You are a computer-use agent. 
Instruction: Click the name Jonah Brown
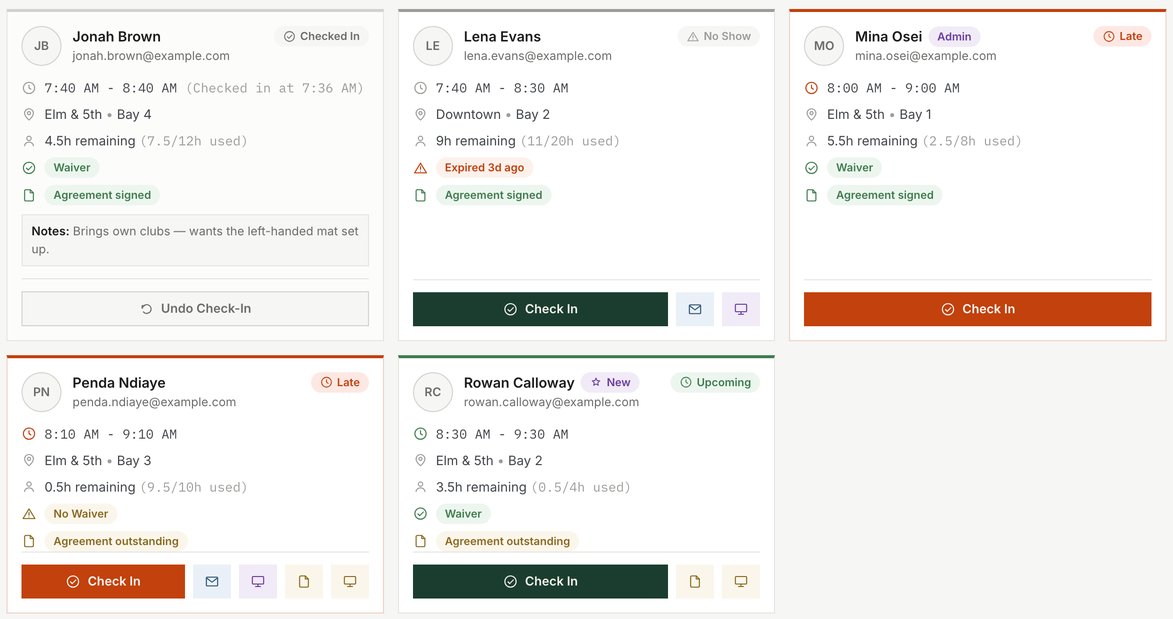pyautogui.click(x=117, y=37)
